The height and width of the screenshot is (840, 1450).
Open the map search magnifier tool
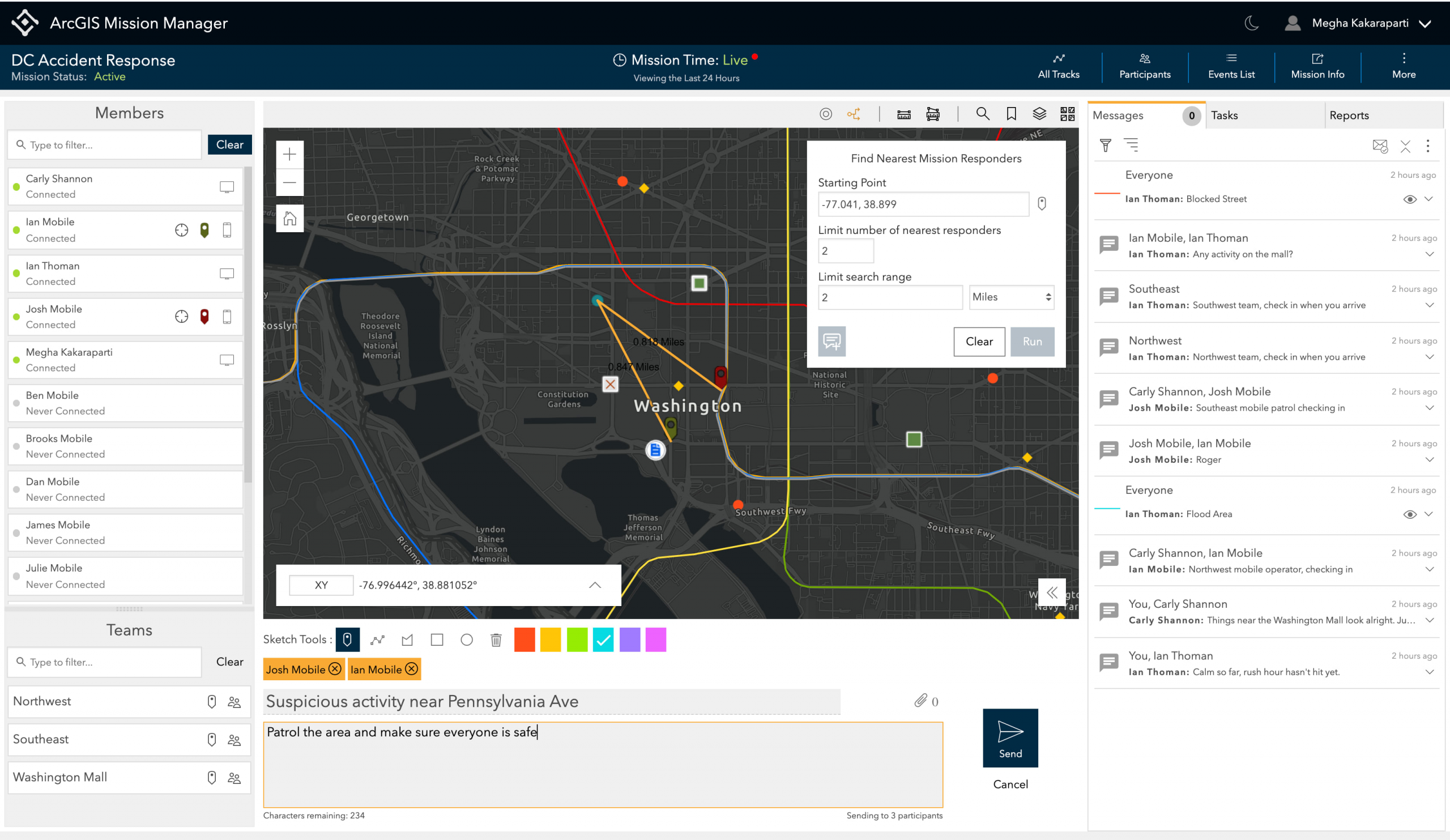coord(982,114)
